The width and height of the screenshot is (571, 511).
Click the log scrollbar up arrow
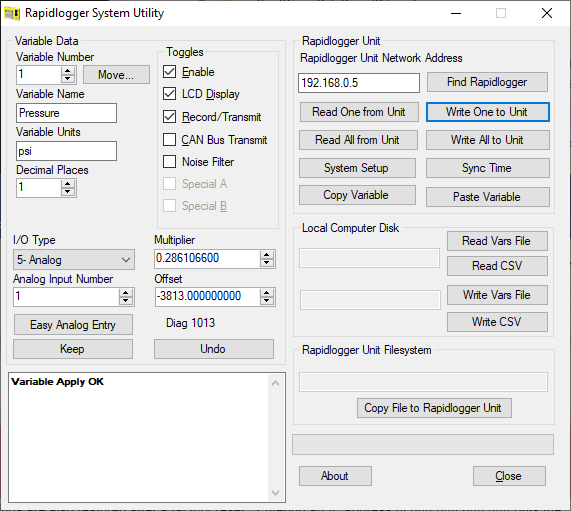[x=276, y=383]
